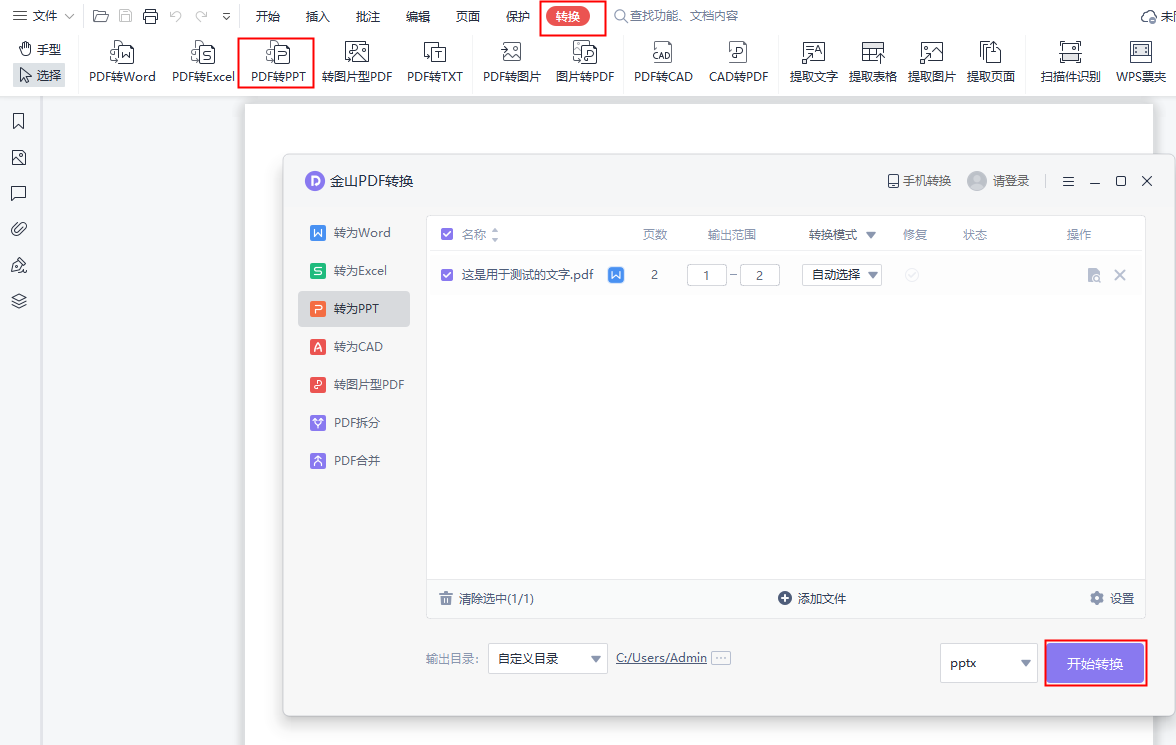Open the PDF转TXT tool

click(x=435, y=62)
